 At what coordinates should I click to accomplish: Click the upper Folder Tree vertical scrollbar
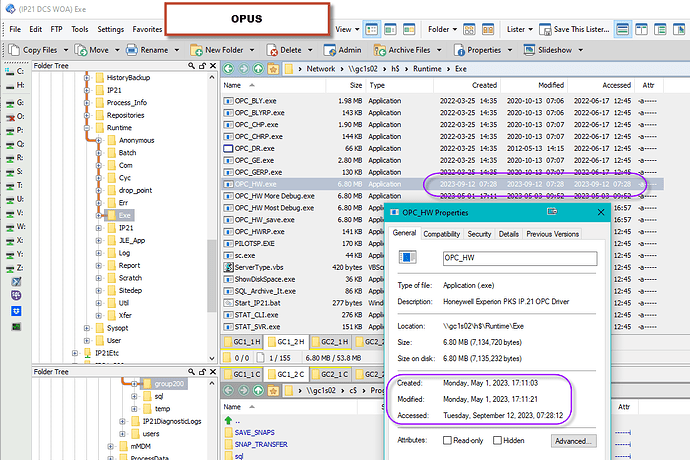212,276
